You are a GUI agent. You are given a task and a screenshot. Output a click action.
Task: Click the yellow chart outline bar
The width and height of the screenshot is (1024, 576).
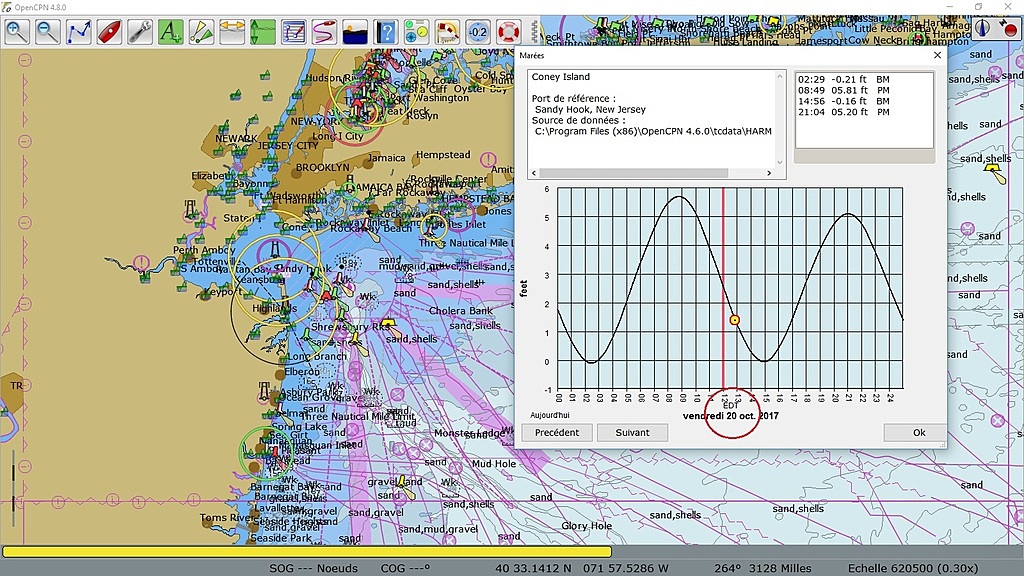tap(306, 552)
